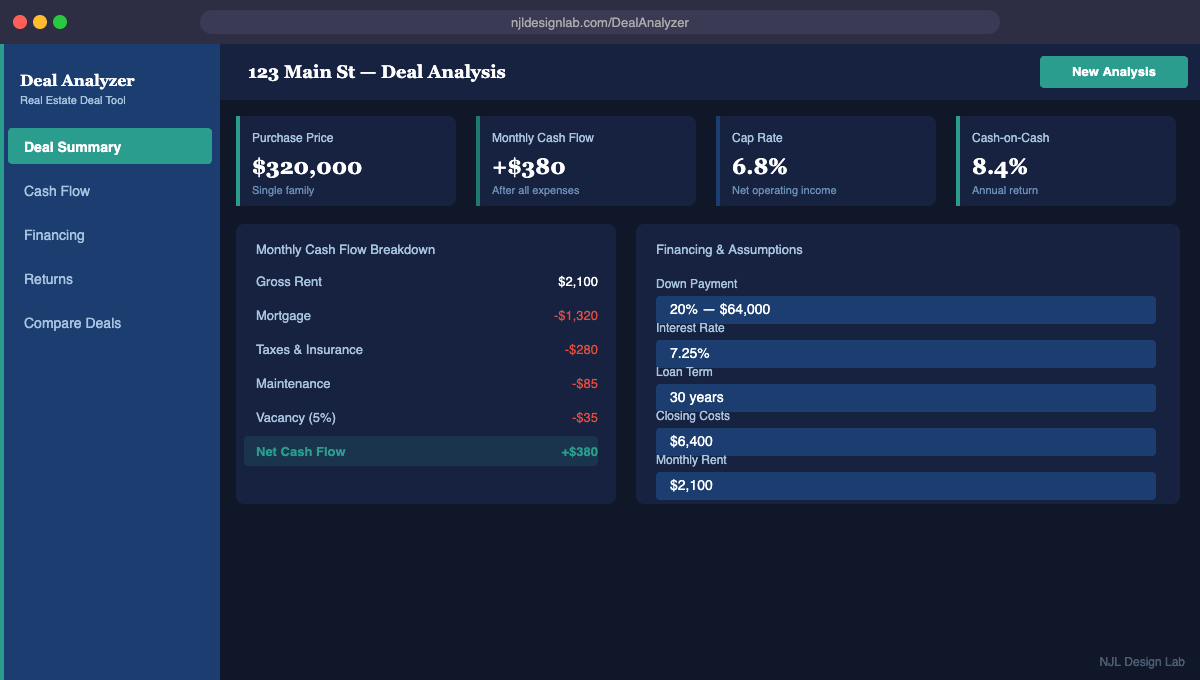Click the Deal Analyzer app title

coord(77,81)
